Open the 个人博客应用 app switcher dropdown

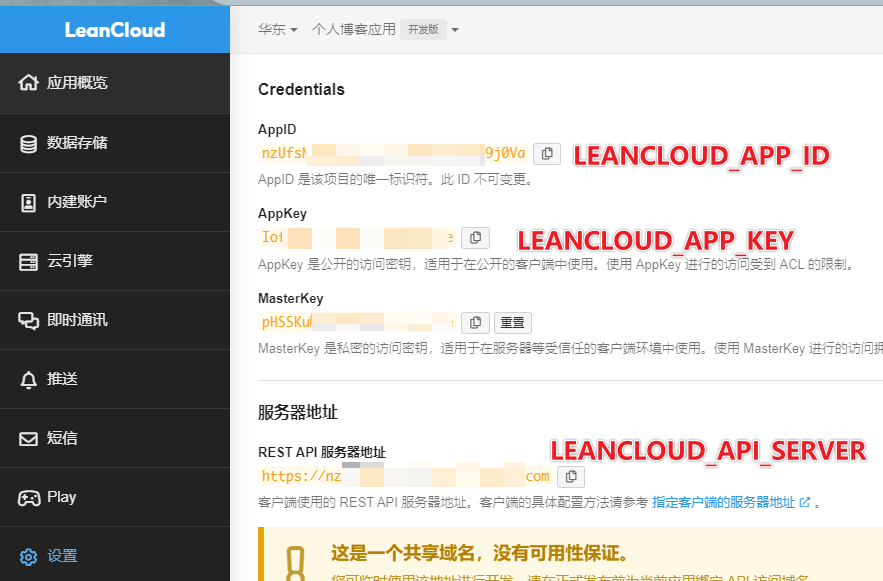pyautogui.click(x=385, y=30)
